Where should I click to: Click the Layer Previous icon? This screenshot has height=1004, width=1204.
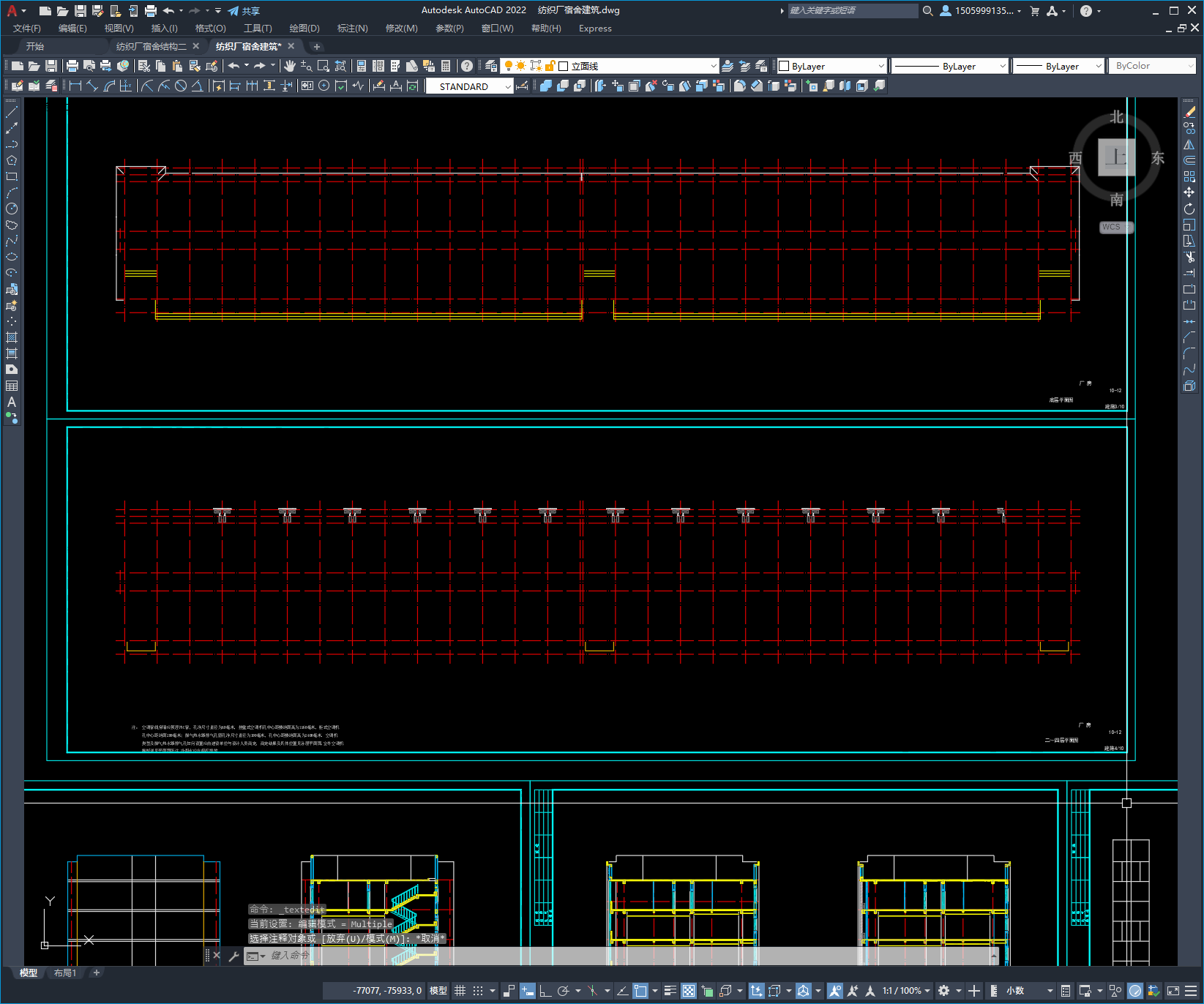coord(744,66)
